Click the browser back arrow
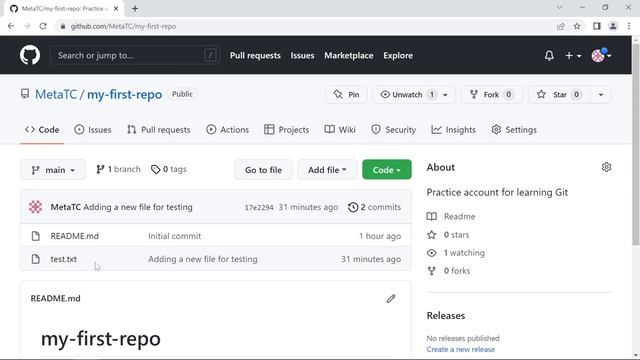Screen dimensions: 640x360 click(x=11, y=26)
